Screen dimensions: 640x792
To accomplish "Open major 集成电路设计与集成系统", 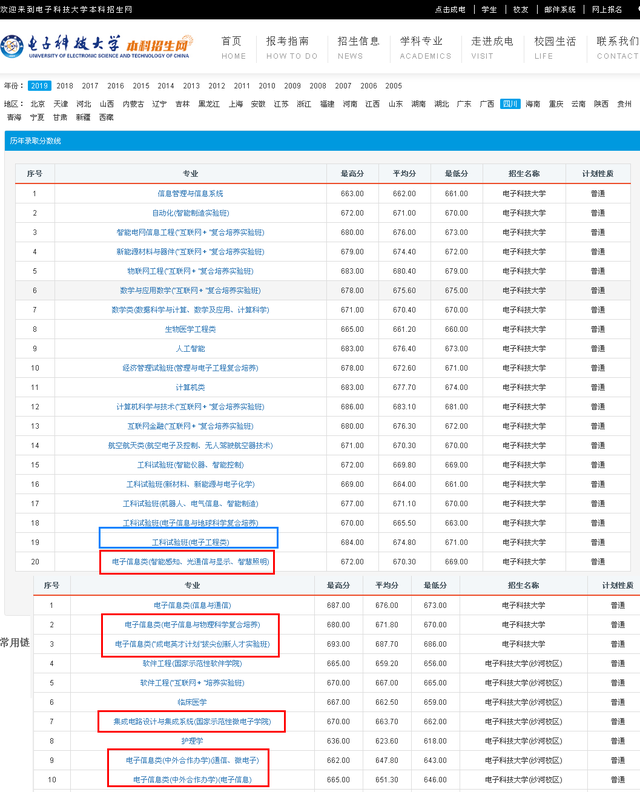I will [192, 722].
